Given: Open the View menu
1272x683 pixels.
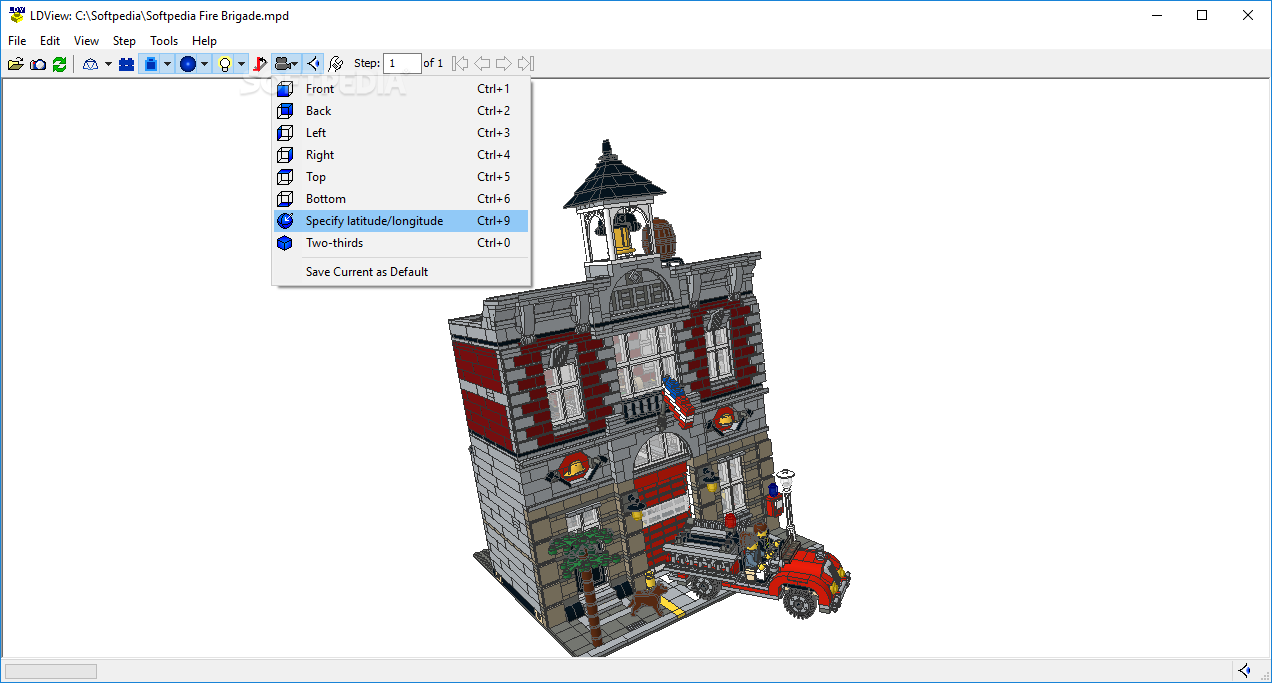Looking at the screenshot, I should (x=87, y=41).
